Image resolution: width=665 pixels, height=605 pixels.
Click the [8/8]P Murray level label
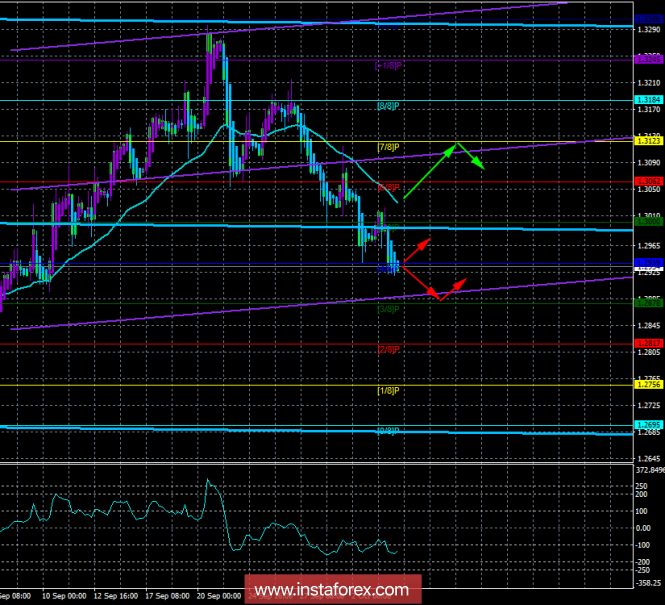click(388, 106)
